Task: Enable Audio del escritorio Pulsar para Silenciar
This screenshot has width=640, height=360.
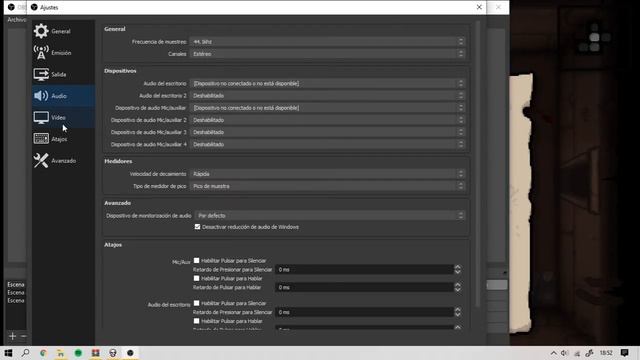Action: point(196,303)
